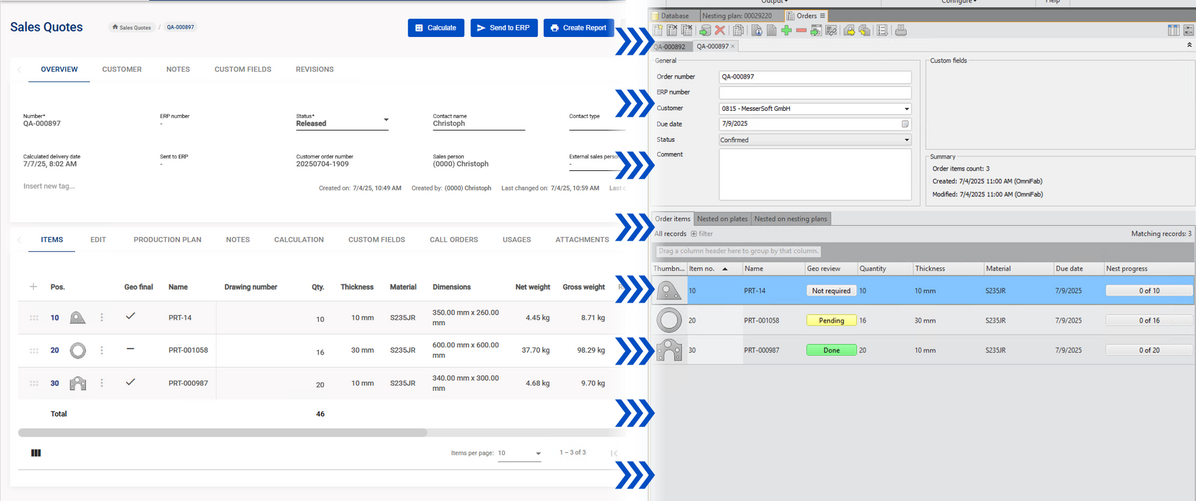Open three-dot menu for PRT-001058 row
The height and width of the screenshot is (501, 1196).
point(101,351)
